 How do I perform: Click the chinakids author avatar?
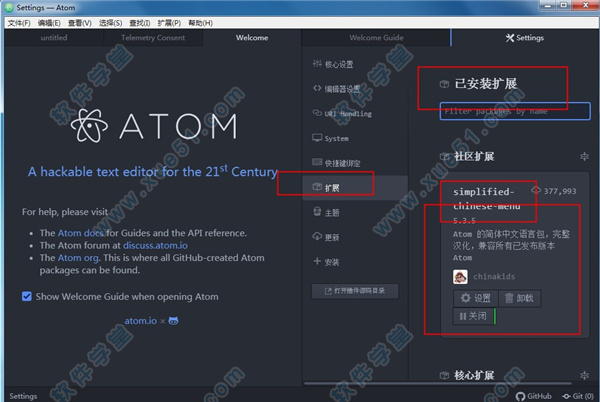[x=460, y=277]
